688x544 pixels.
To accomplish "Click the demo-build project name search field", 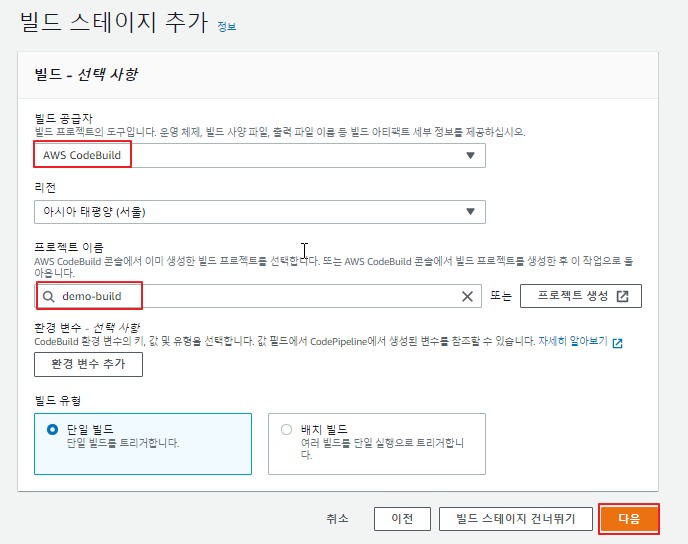I will [258, 296].
